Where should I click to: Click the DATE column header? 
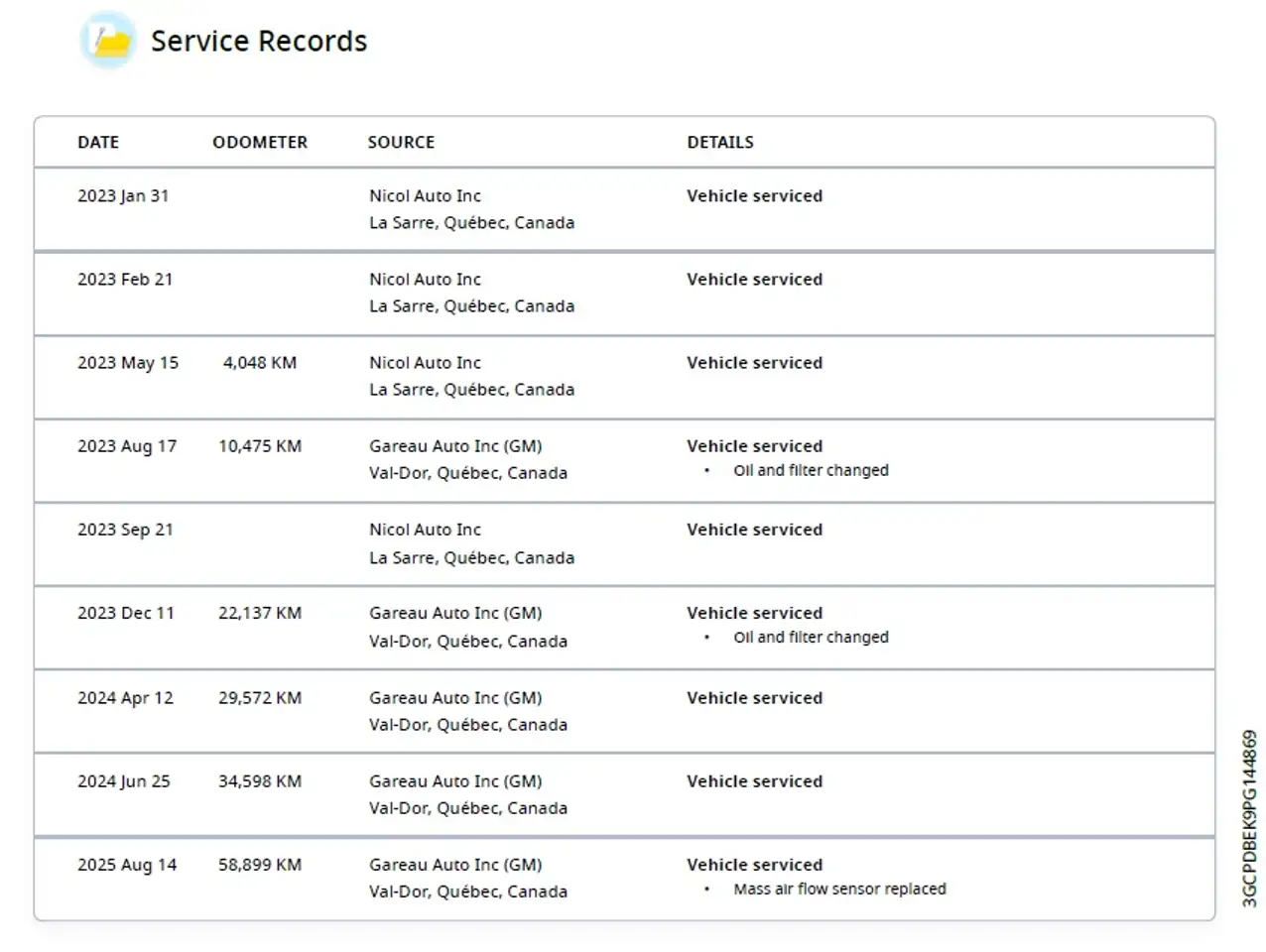click(x=98, y=142)
